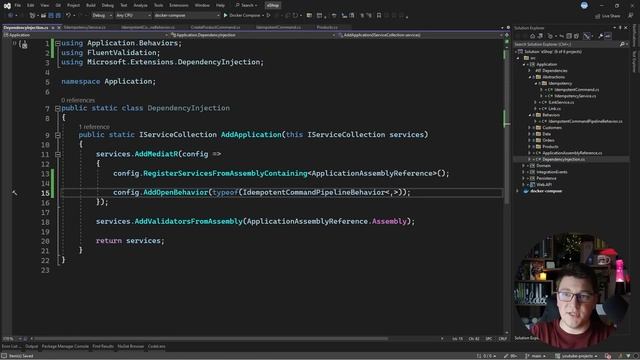Select ApplicationAssemblyReference.cs file

pos(572,153)
